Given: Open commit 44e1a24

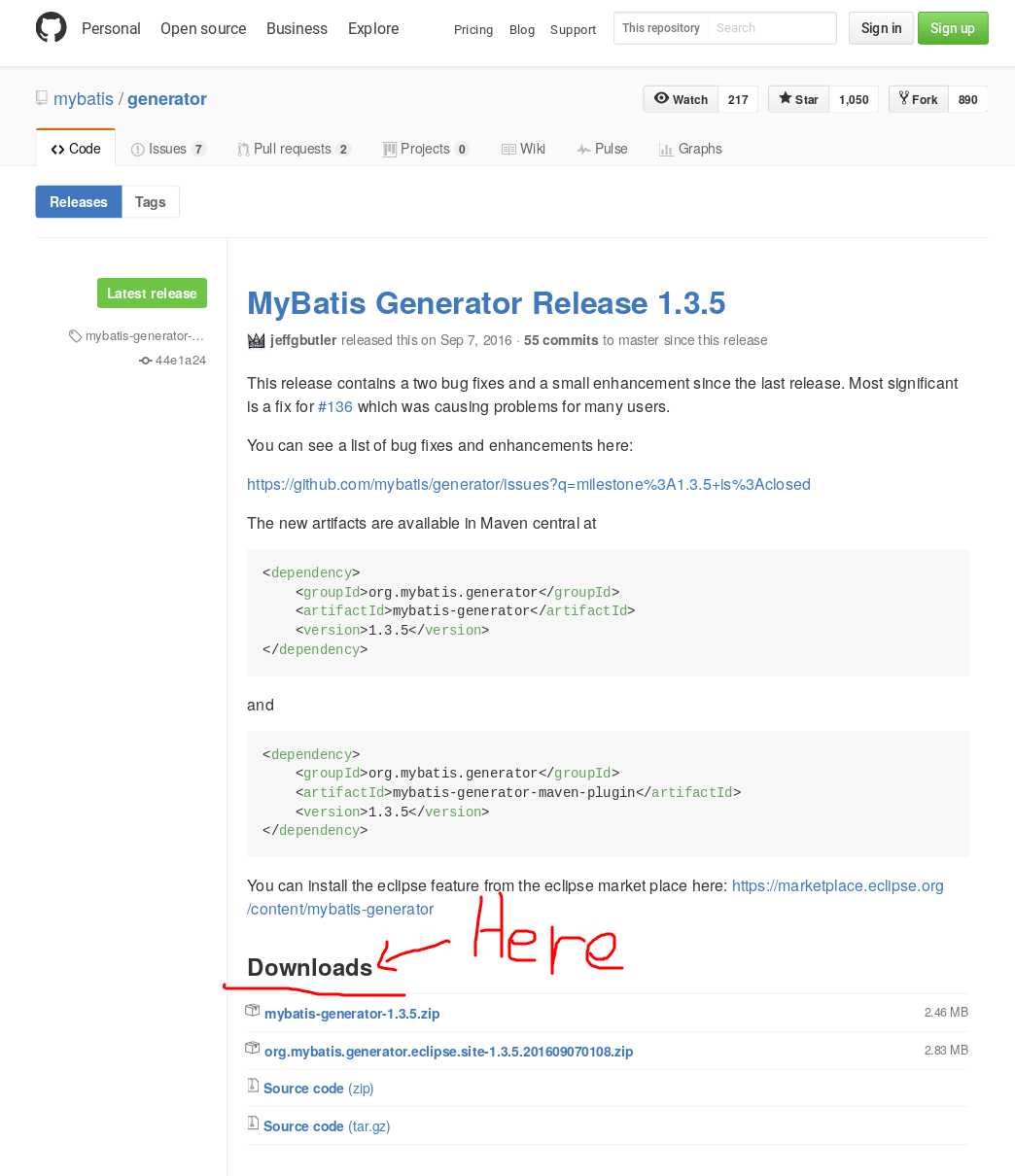Looking at the screenshot, I should click(x=181, y=361).
